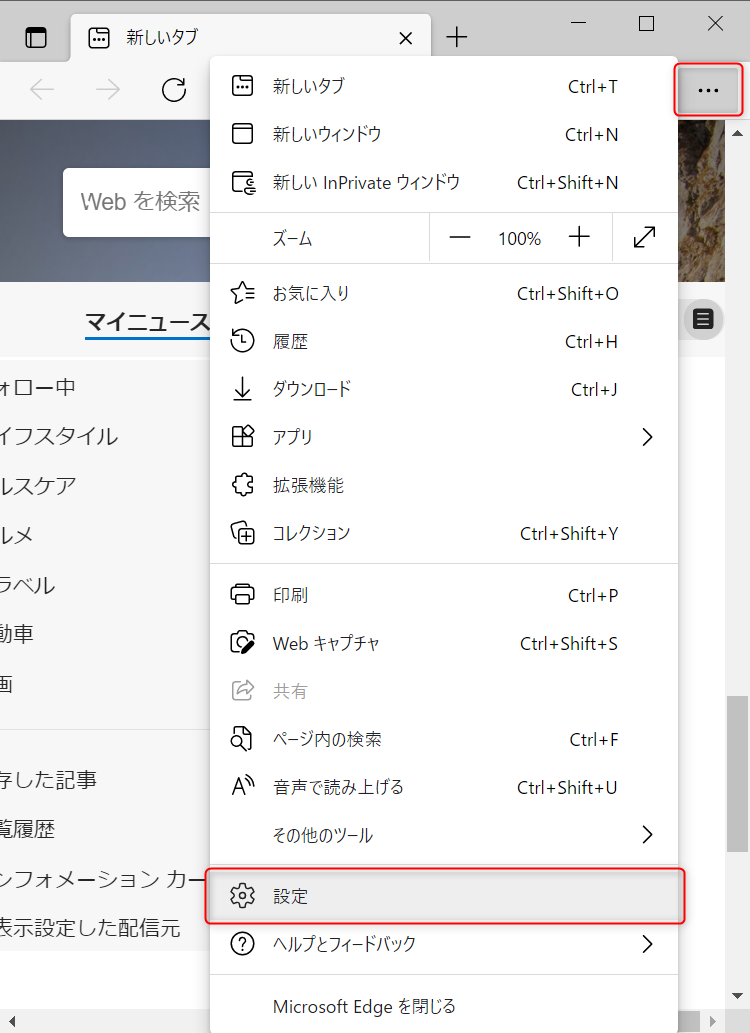Expand the その他のツール submenu arrow
The image size is (750, 1033).
(647, 835)
